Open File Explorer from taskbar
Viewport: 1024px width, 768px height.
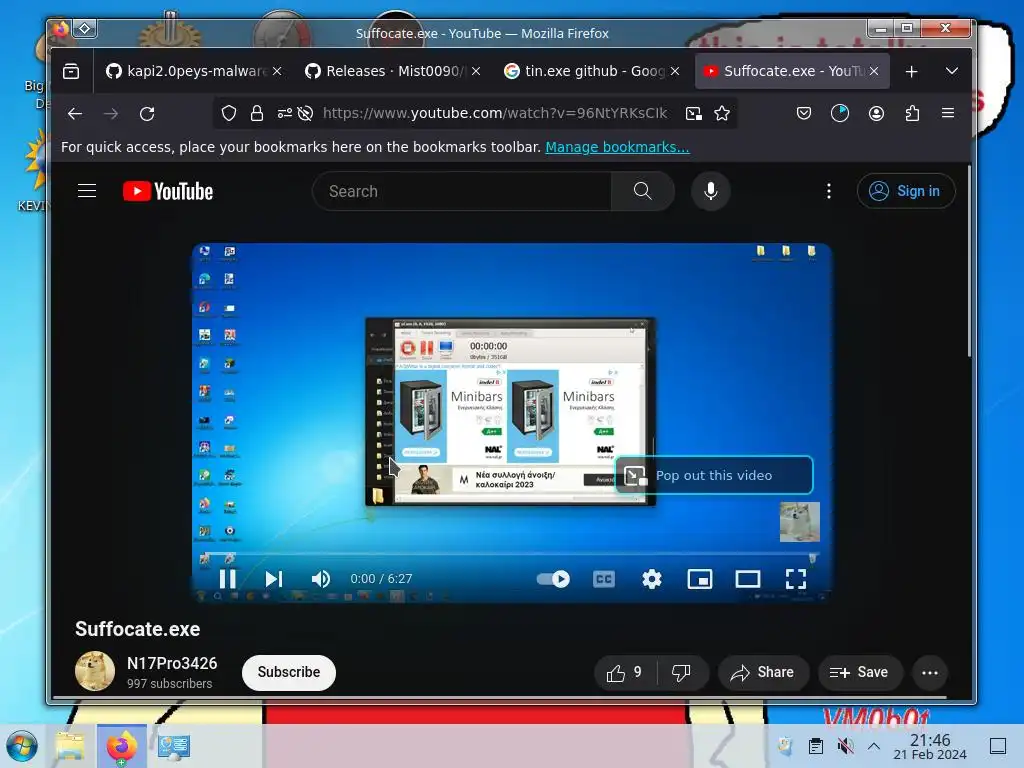click(70, 746)
